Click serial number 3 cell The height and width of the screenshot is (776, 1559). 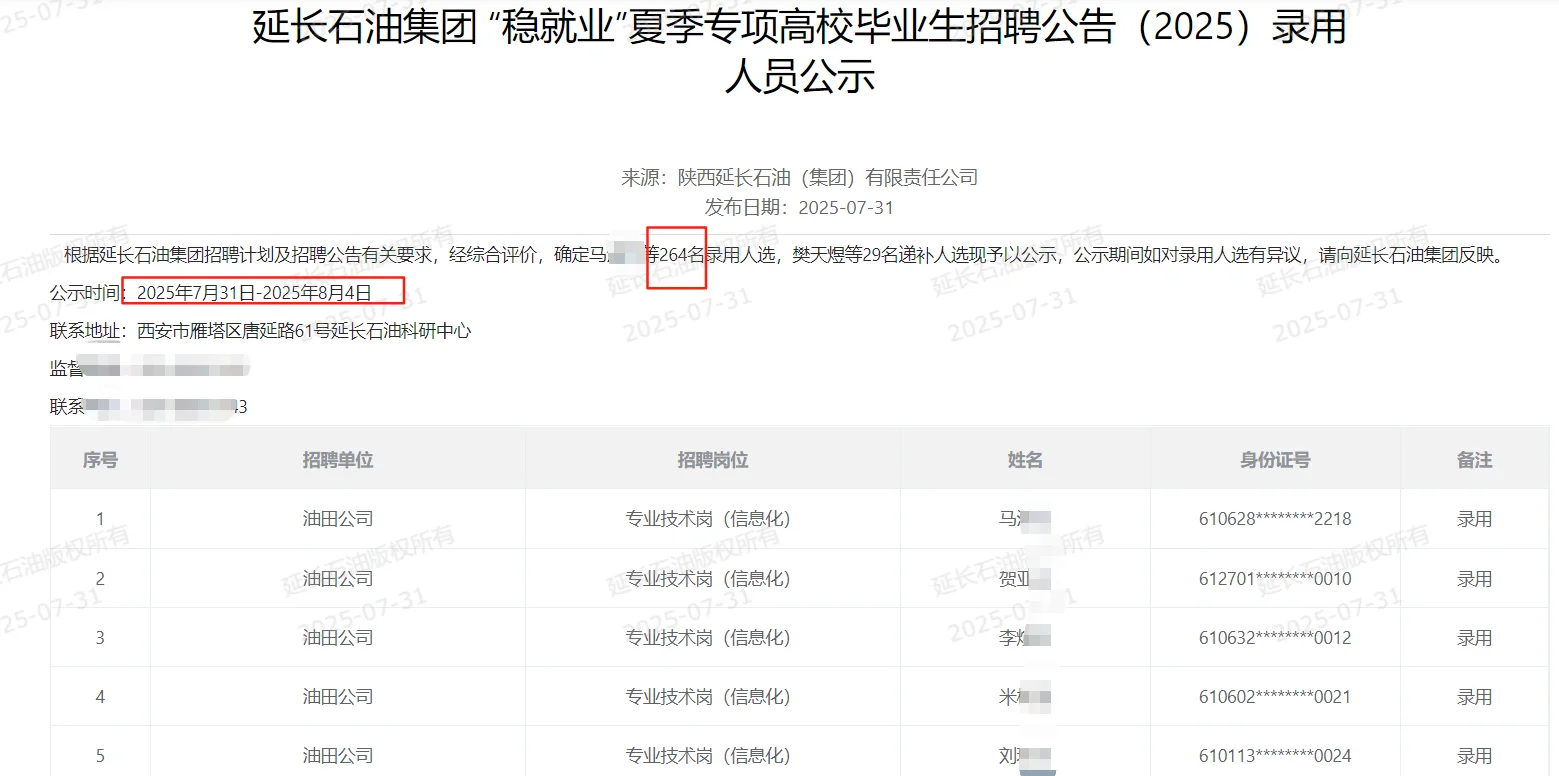pyautogui.click(x=100, y=637)
